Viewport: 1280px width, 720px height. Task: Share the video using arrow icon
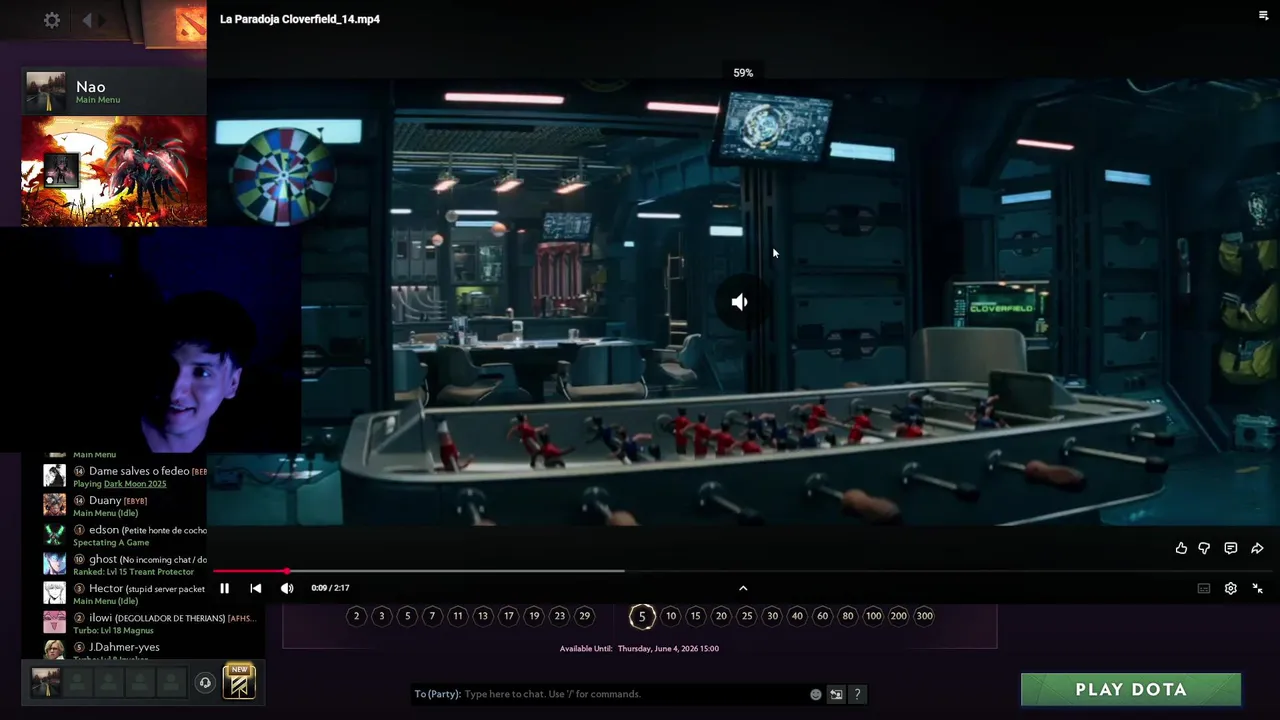pyautogui.click(x=1257, y=548)
